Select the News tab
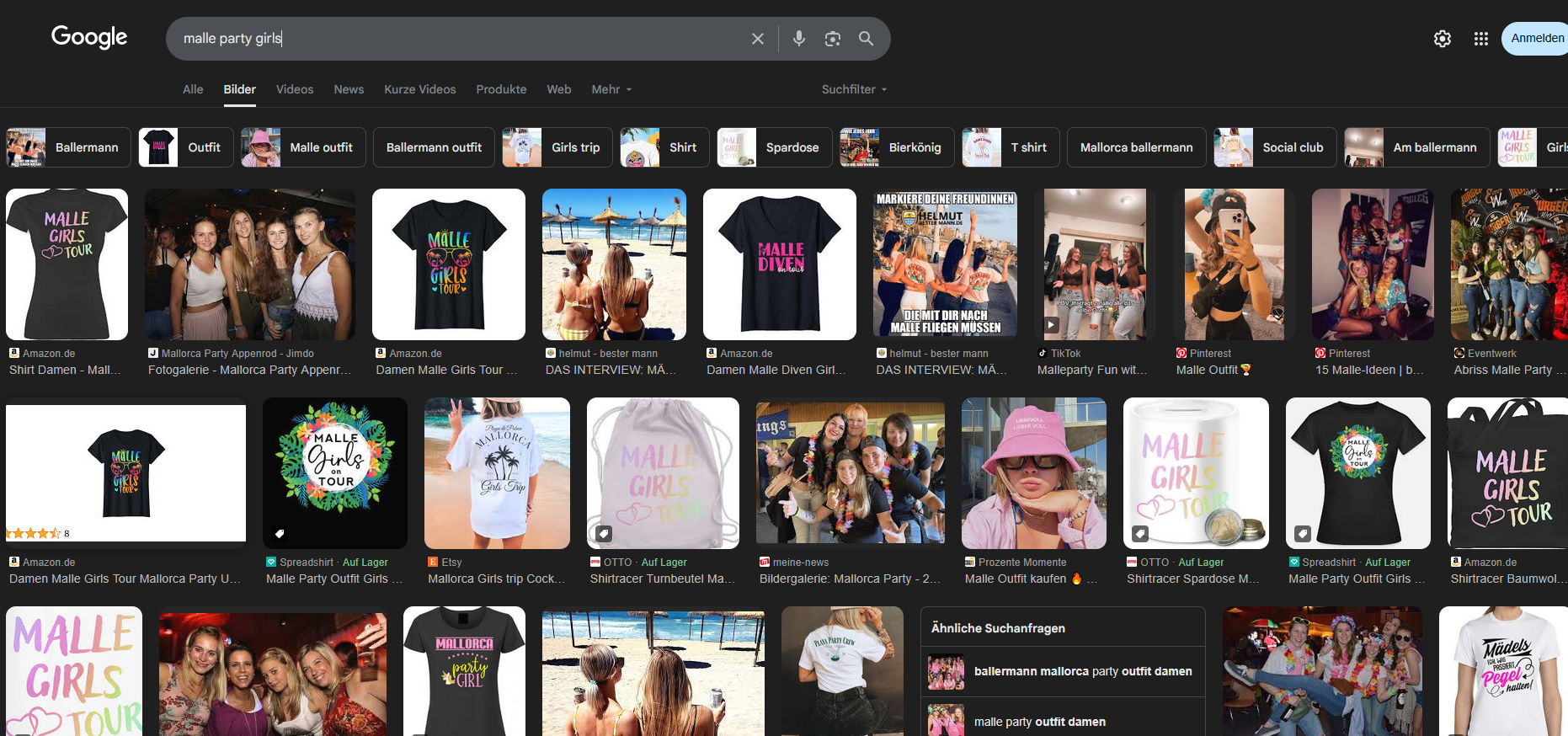 point(349,89)
